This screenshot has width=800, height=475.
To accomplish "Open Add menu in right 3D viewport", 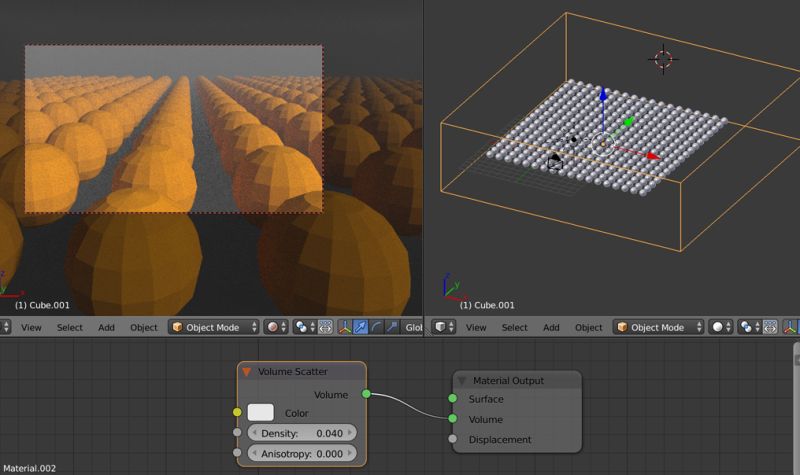I will click(551, 328).
